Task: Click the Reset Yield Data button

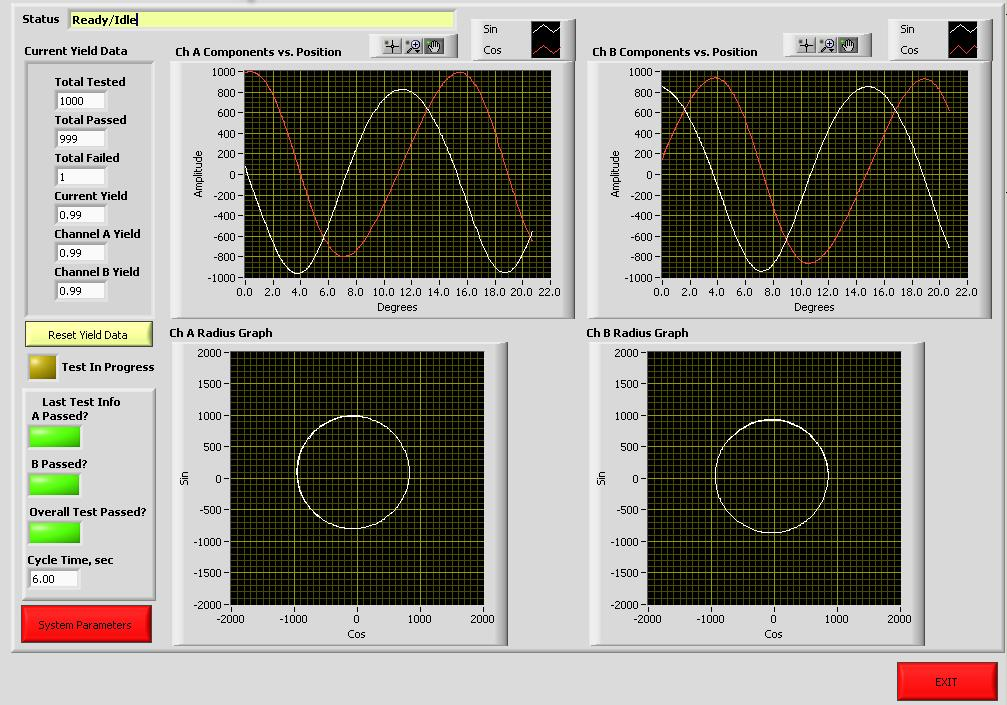Action: (x=89, y=335)
